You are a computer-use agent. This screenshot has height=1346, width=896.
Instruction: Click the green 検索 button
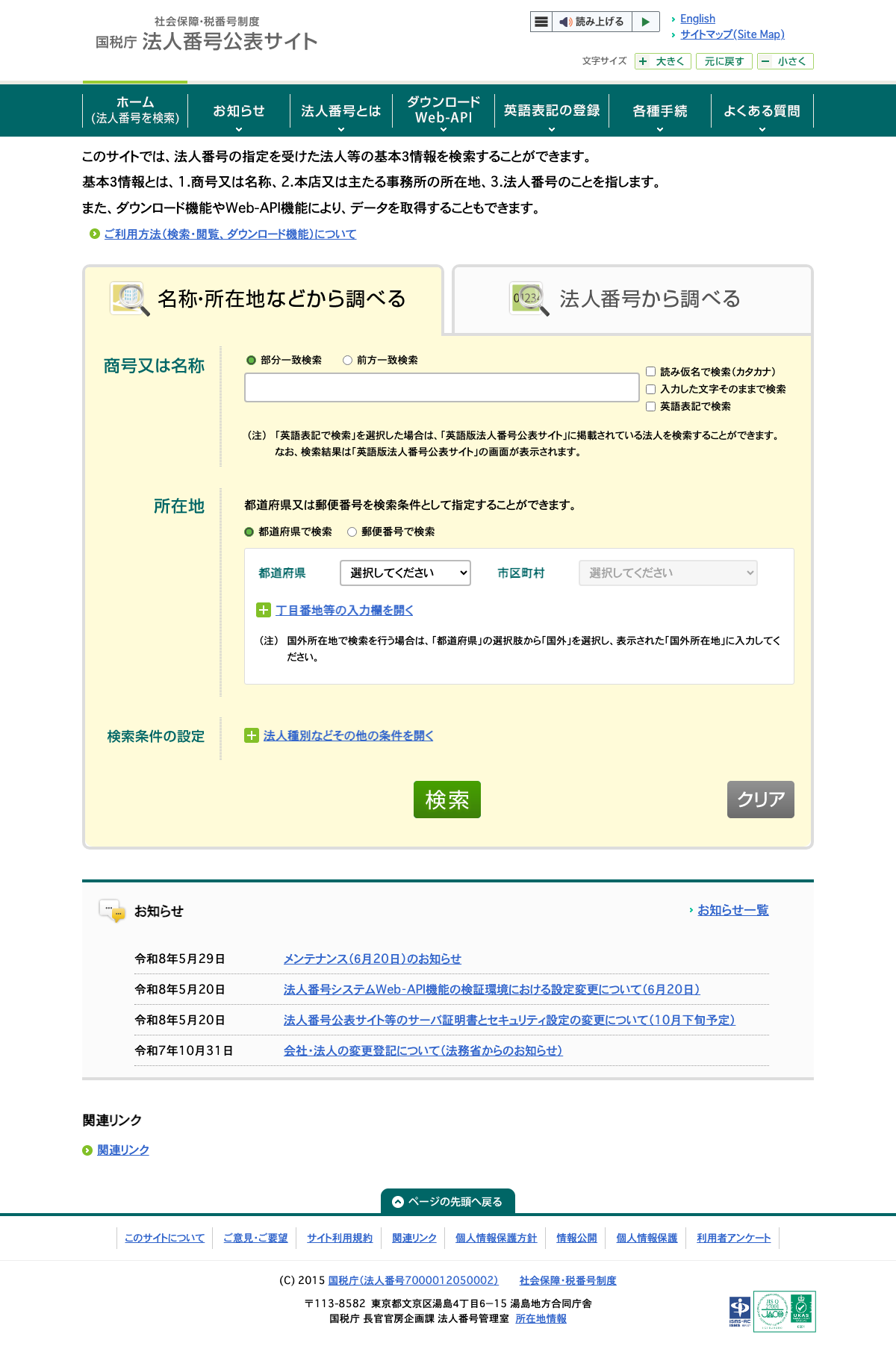[x=447, y=800]
